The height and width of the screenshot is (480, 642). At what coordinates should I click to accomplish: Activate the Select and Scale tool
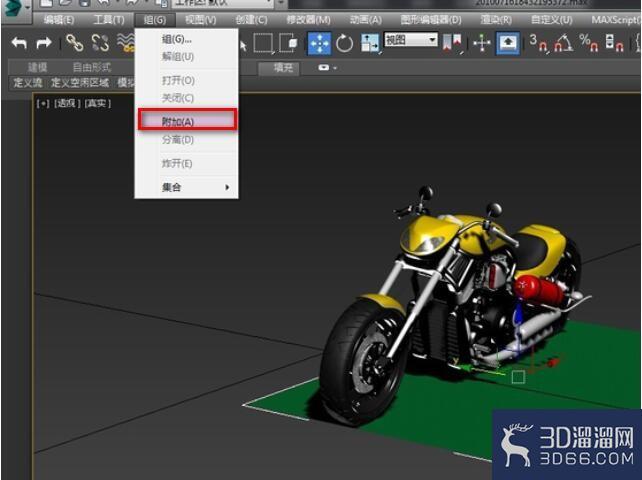pyautogui.click(x=370, y=43)
